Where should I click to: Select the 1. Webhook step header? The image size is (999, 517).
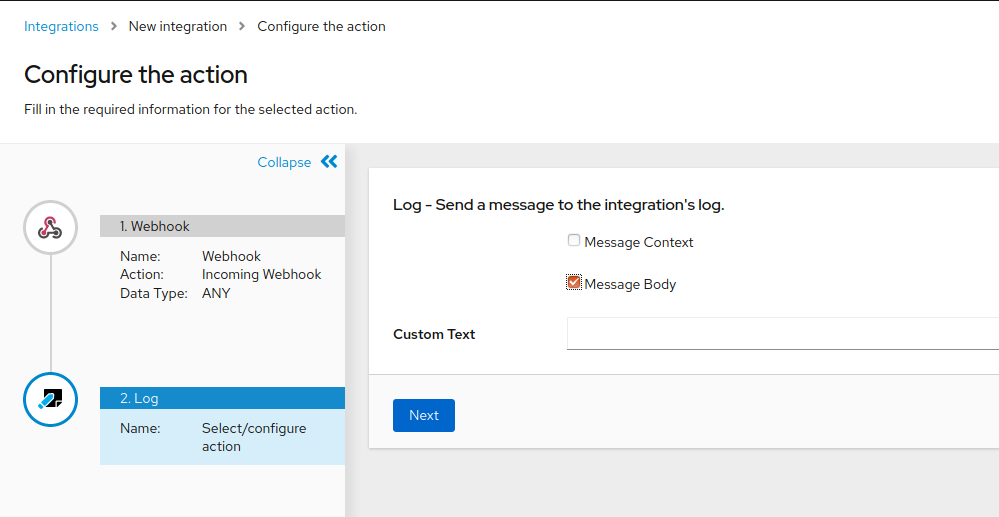(222, 226)
